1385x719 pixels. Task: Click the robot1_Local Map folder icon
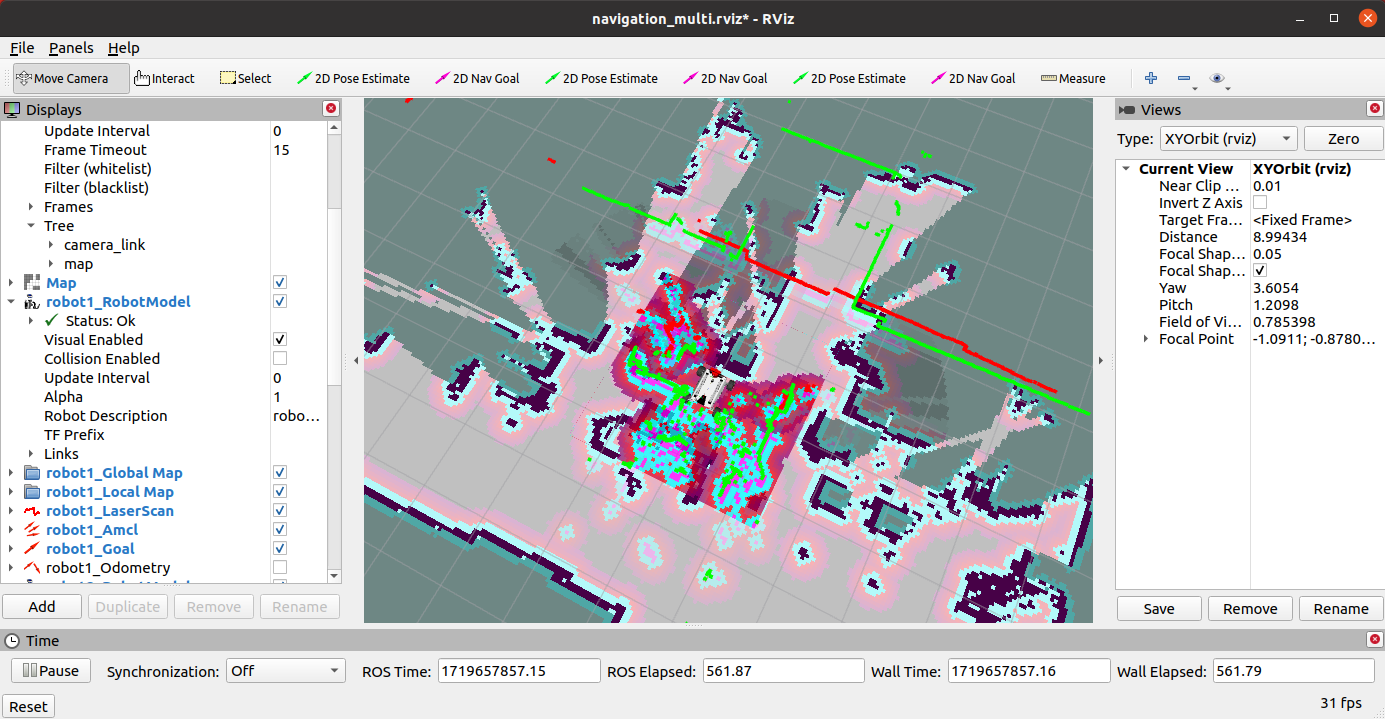click(x=33, y=492)
